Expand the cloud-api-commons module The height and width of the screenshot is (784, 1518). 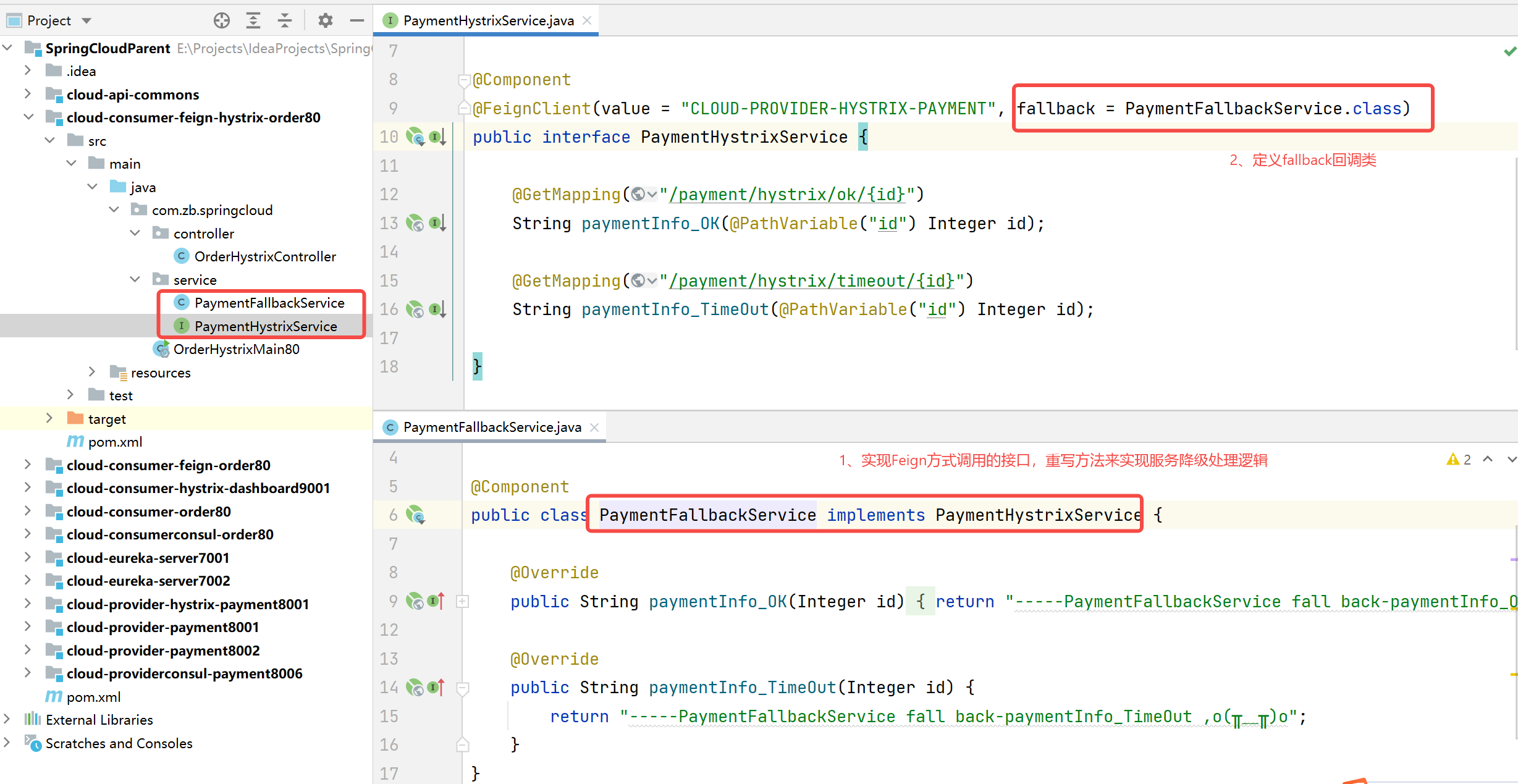tap(27, 94)
